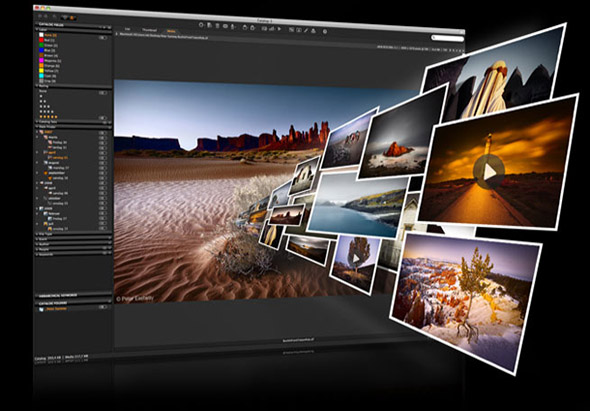Click the document pages icon beside the trash

209,25
